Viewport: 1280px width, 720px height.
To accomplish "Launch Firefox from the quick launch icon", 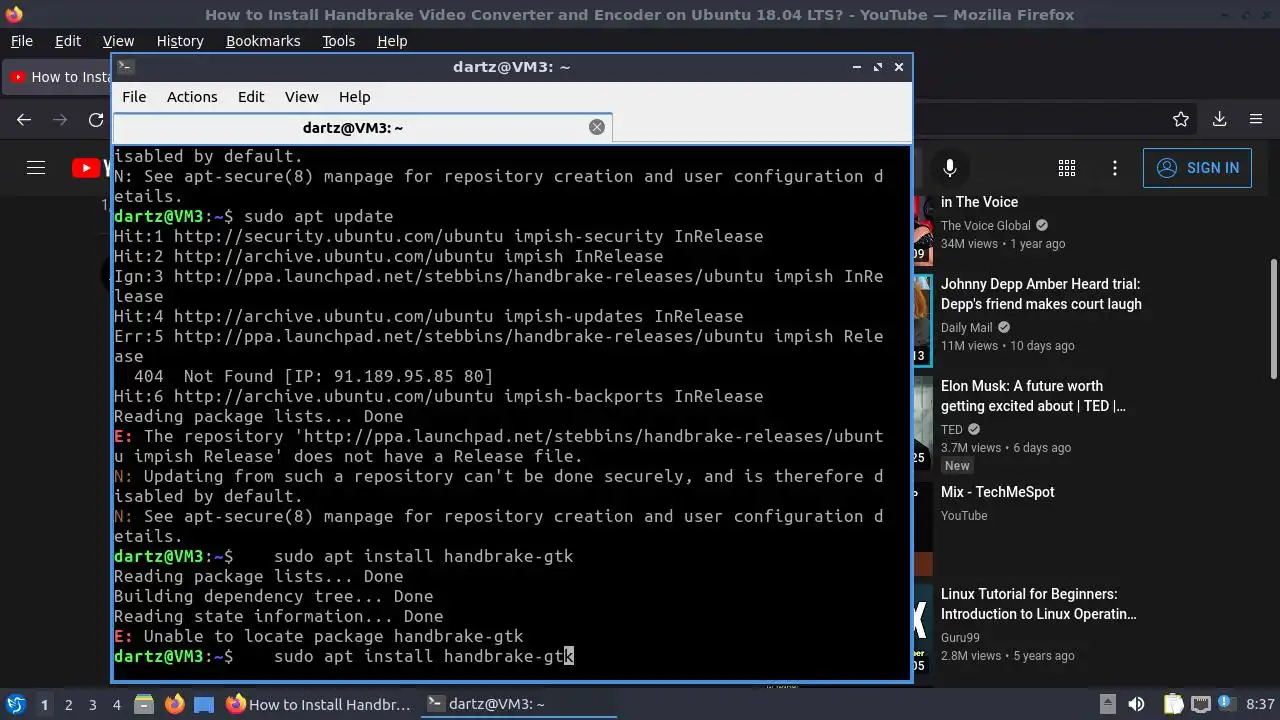I will [x=174, y=704].
